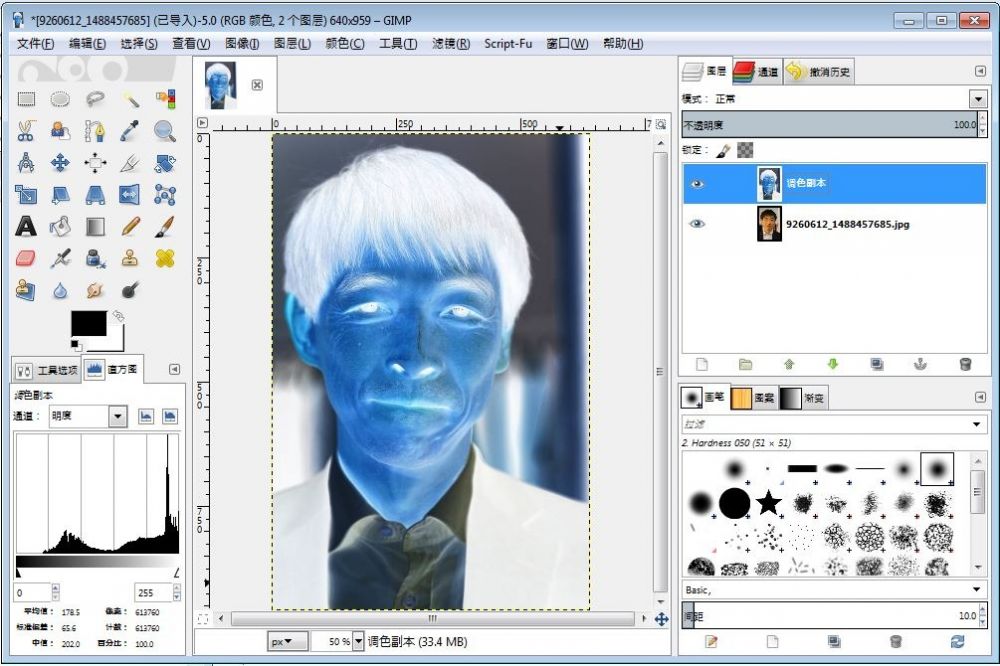Delete layer using the trash icon
This screenshot has height=666, width=1000.
965,365
